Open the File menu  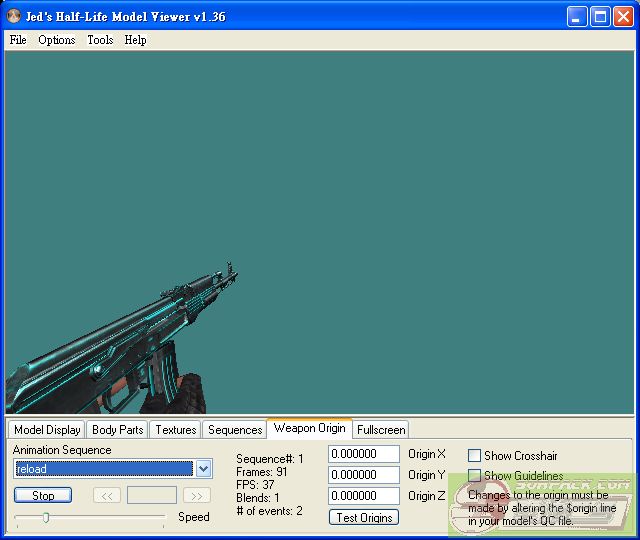tap(18, 40)
